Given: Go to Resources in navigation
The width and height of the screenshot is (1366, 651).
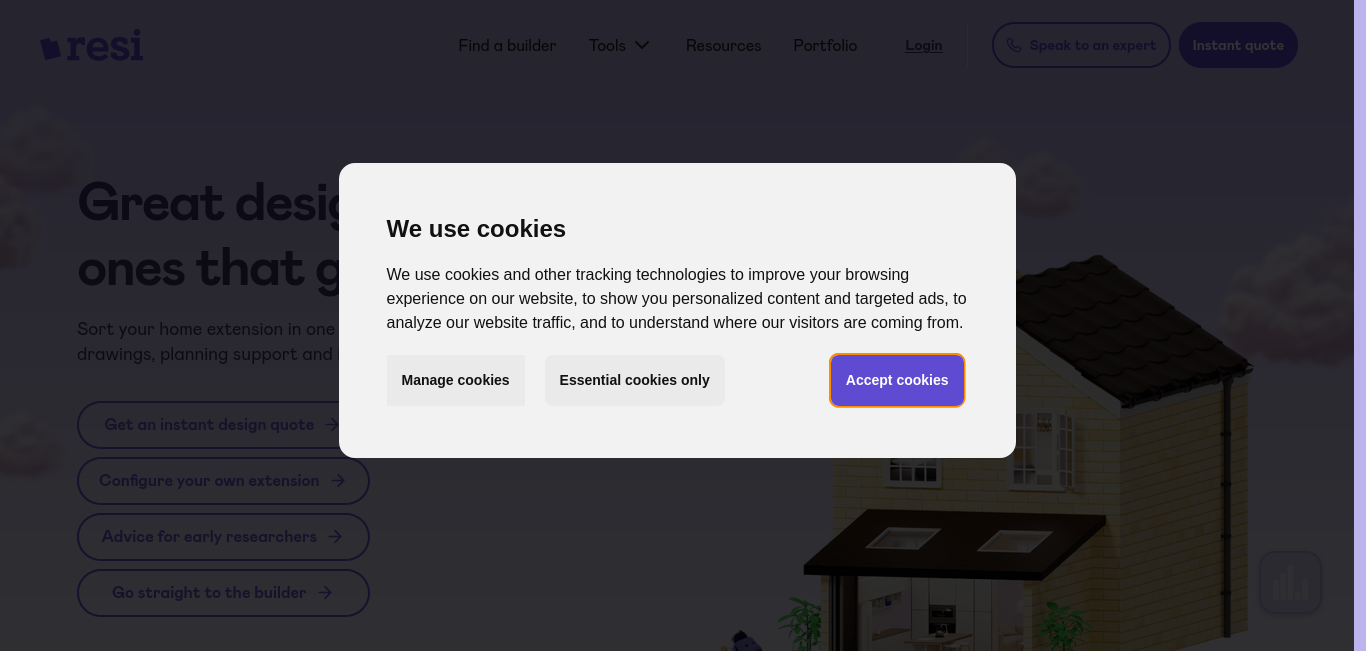Looking at the screenshot, I should click(x=723, y=45).
